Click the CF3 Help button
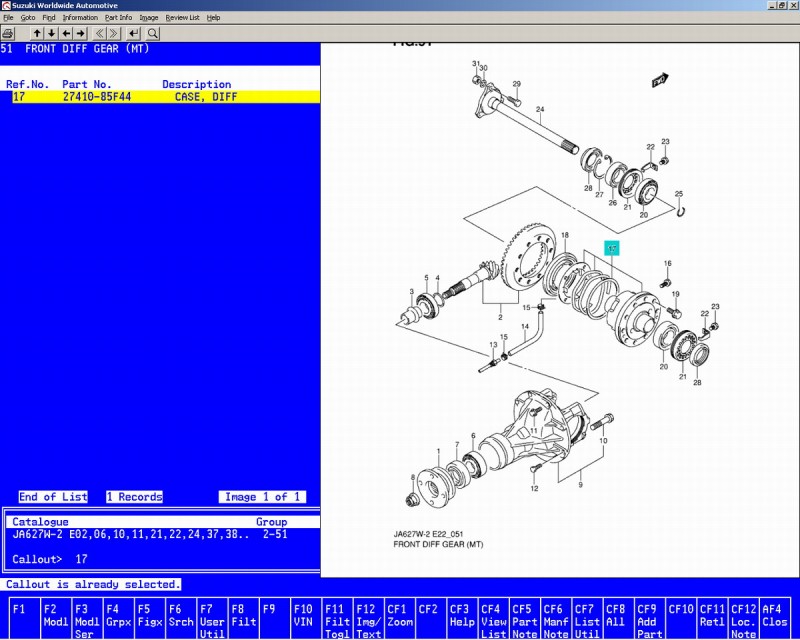 pos(462,618)
